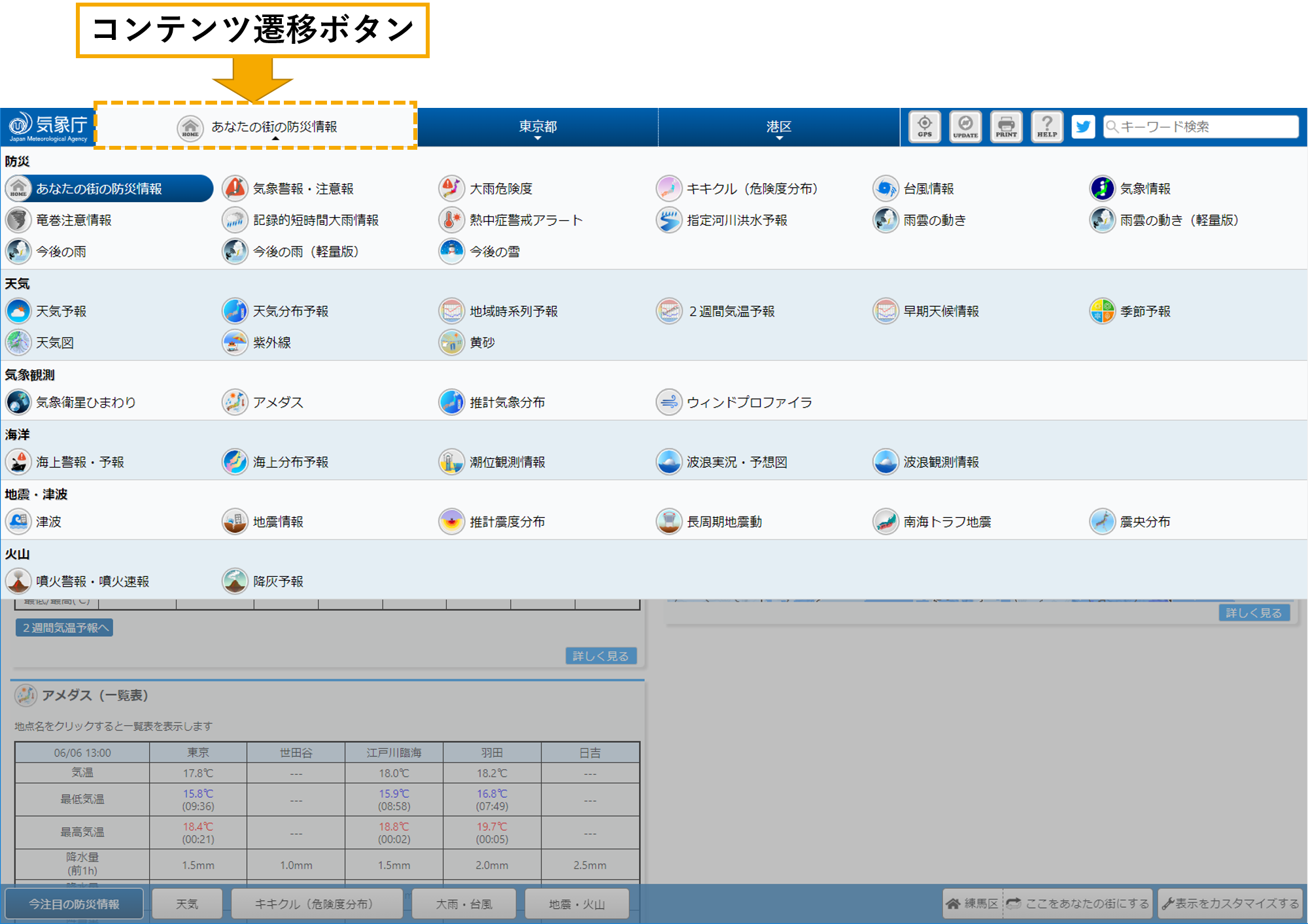Open the Twitter icon in the header
The image size is (1308, 924).
coord(1083,127)
